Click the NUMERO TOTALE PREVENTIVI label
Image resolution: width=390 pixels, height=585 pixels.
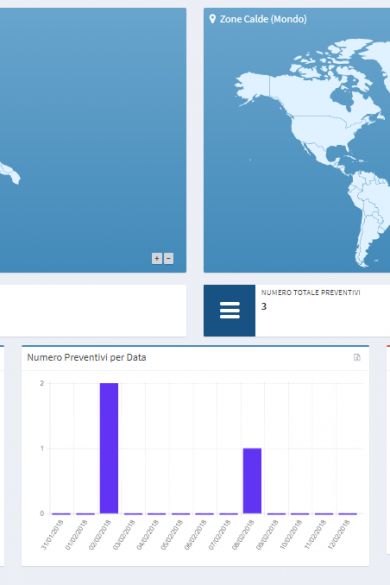click(x=311, y=293)
